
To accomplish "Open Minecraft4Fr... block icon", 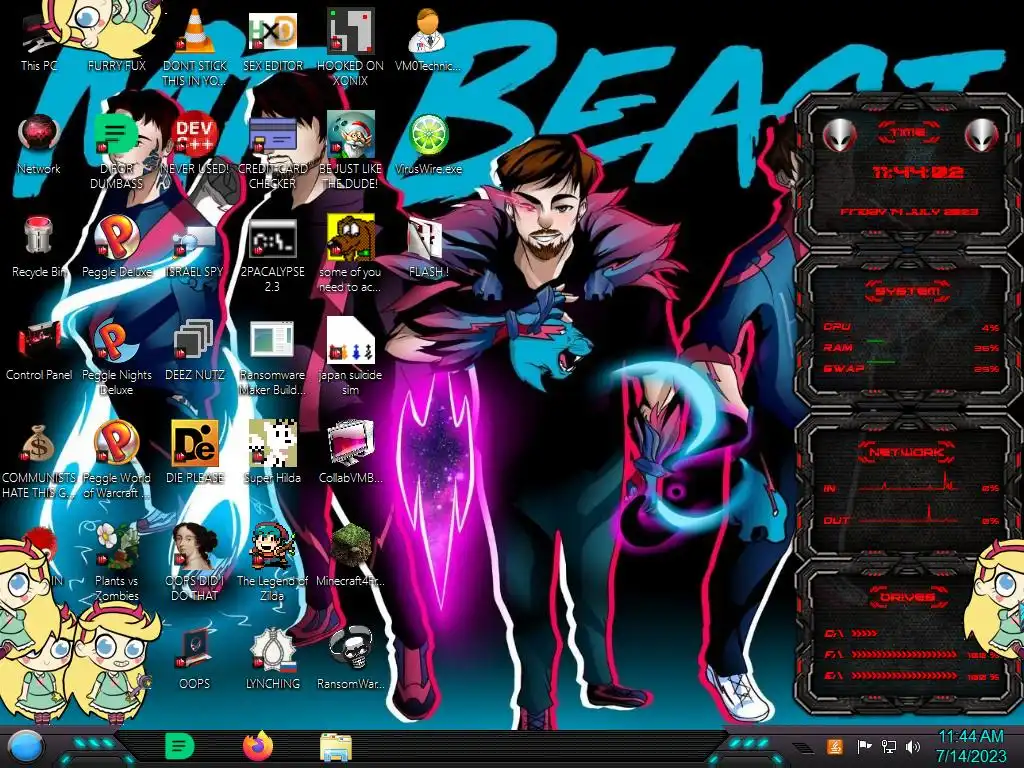I will [350, 556].
